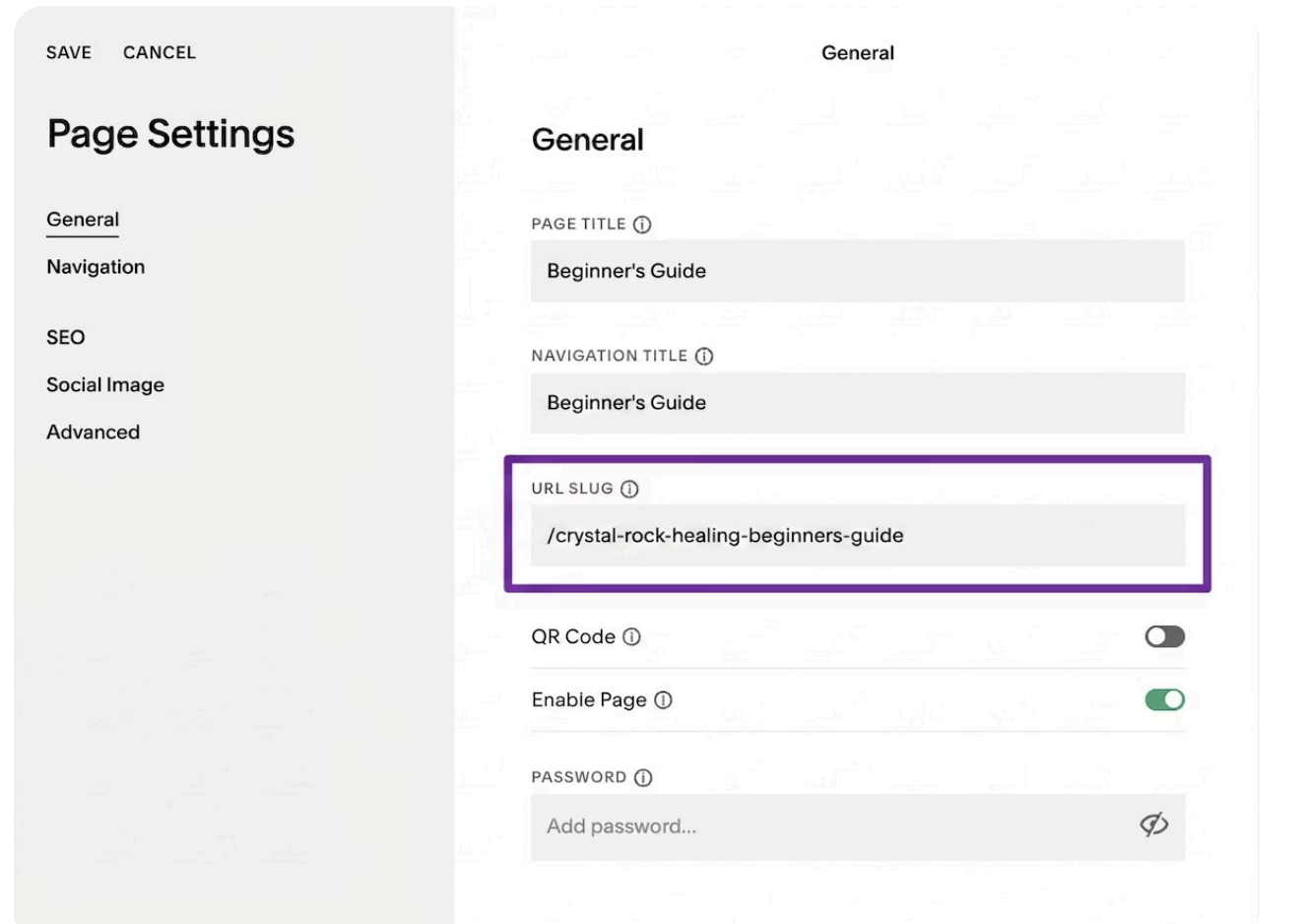Click the Page Title info icon

[642, 225]
